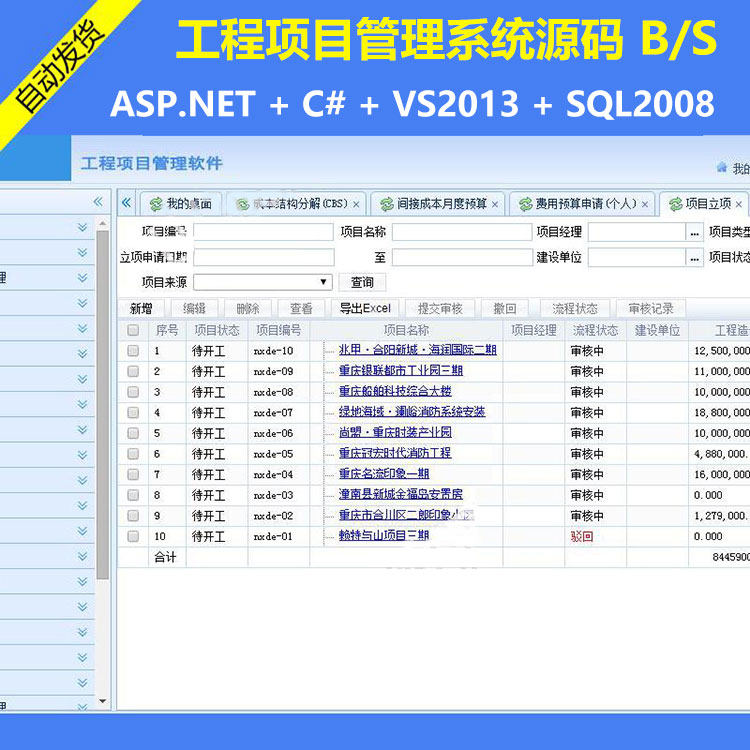The width and height of the screenshot is (750, 750).
Task: Click the 查询 search button
Action: (362, 282)
